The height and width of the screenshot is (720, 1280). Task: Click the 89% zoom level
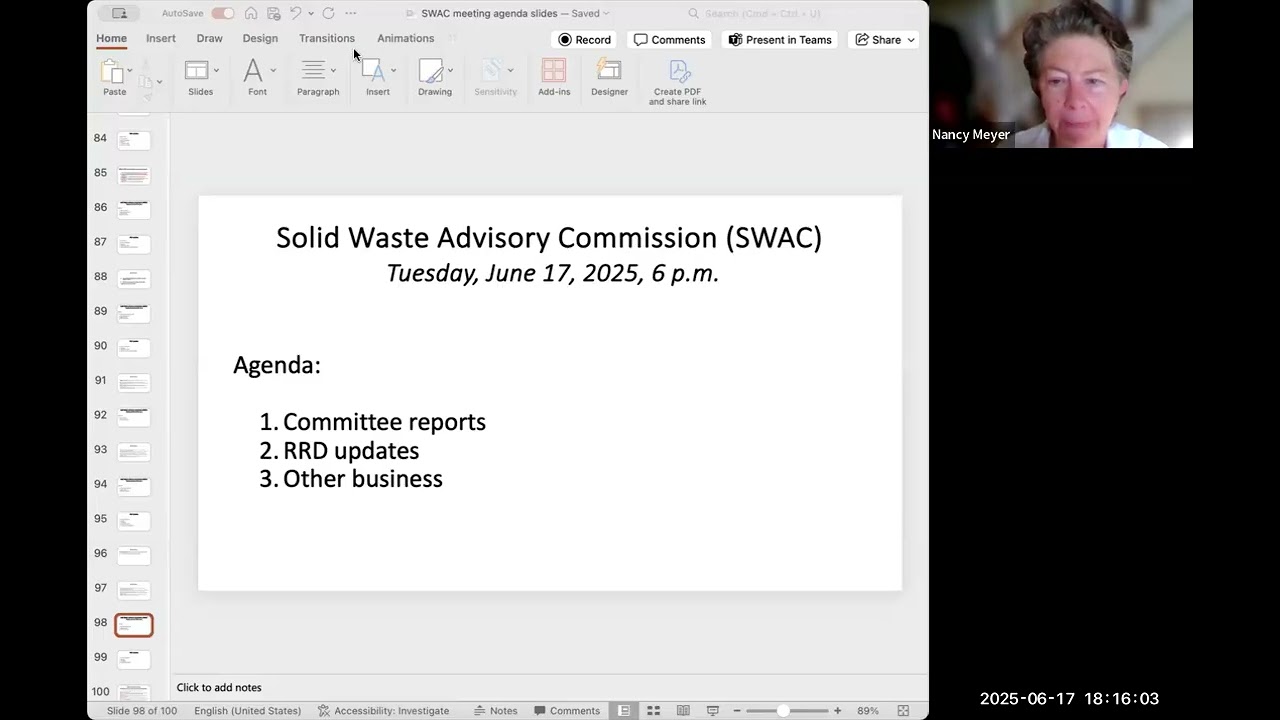tap(868, 711)
